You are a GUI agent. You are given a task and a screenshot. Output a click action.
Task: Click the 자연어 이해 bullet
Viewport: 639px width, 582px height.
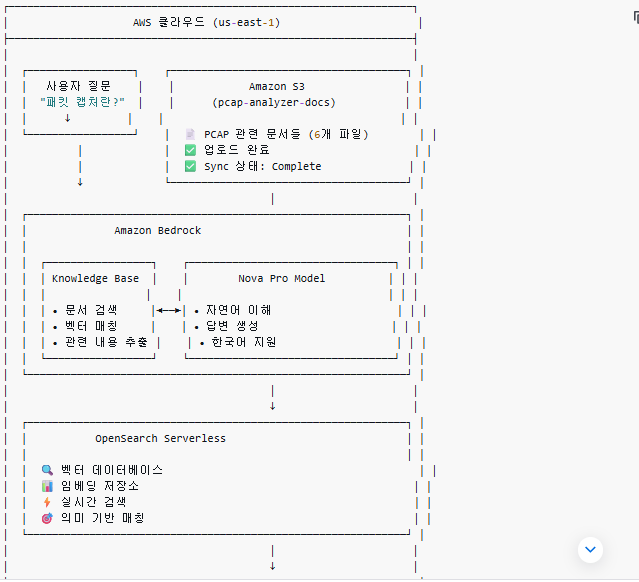coord(233,311)
